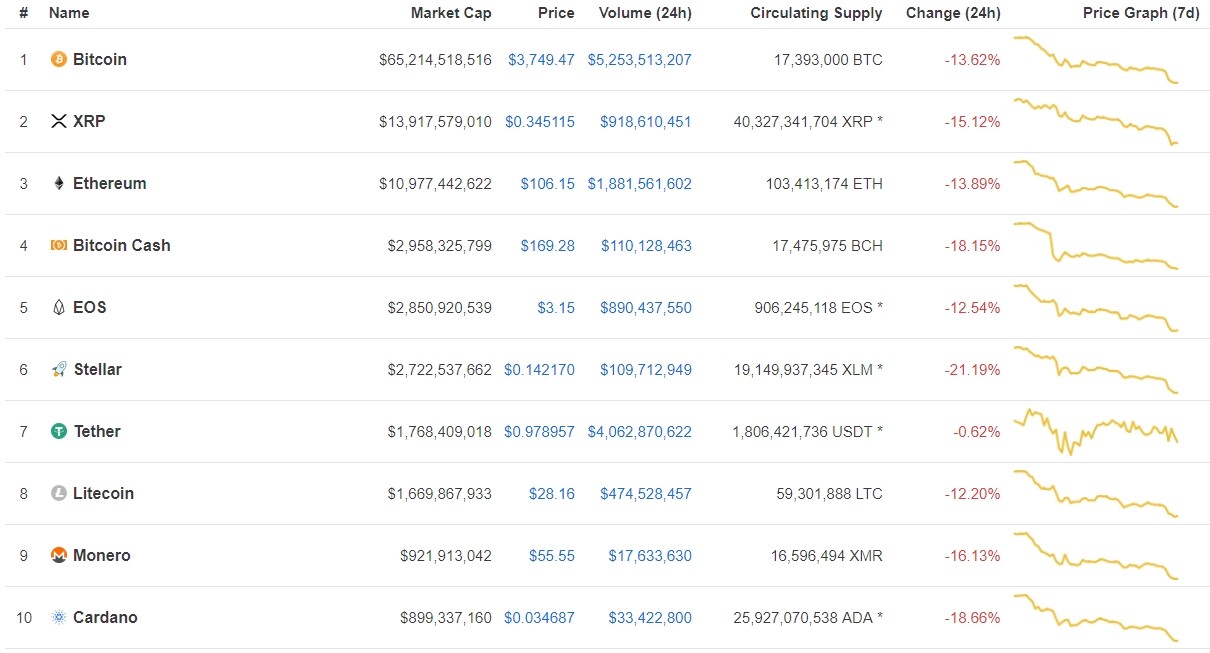Viewport: 1210px width, 653px height.
Task: Sort by Circulating Supply header
Action: [817, 13]
